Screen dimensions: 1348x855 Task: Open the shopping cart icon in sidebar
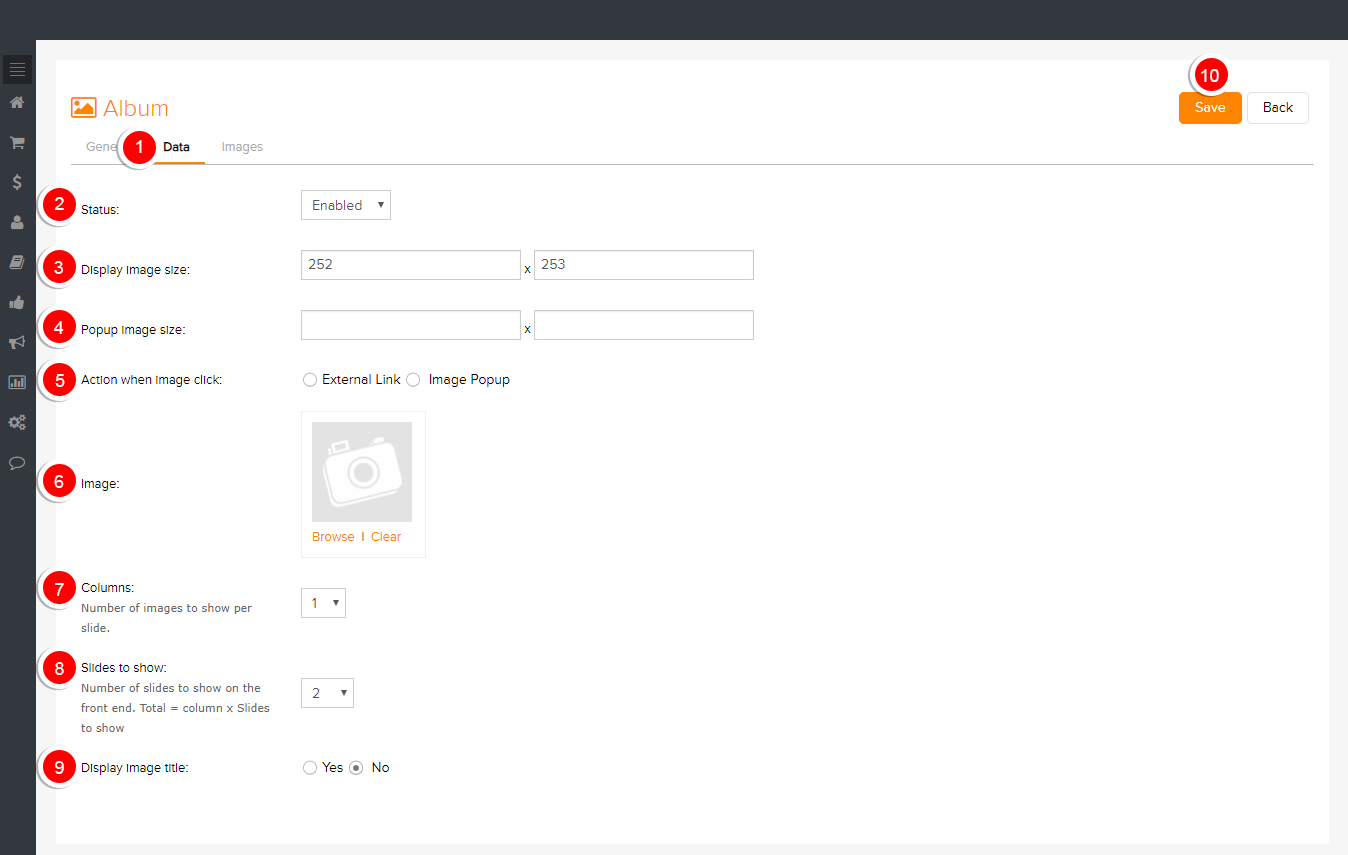tap(17, 142)
